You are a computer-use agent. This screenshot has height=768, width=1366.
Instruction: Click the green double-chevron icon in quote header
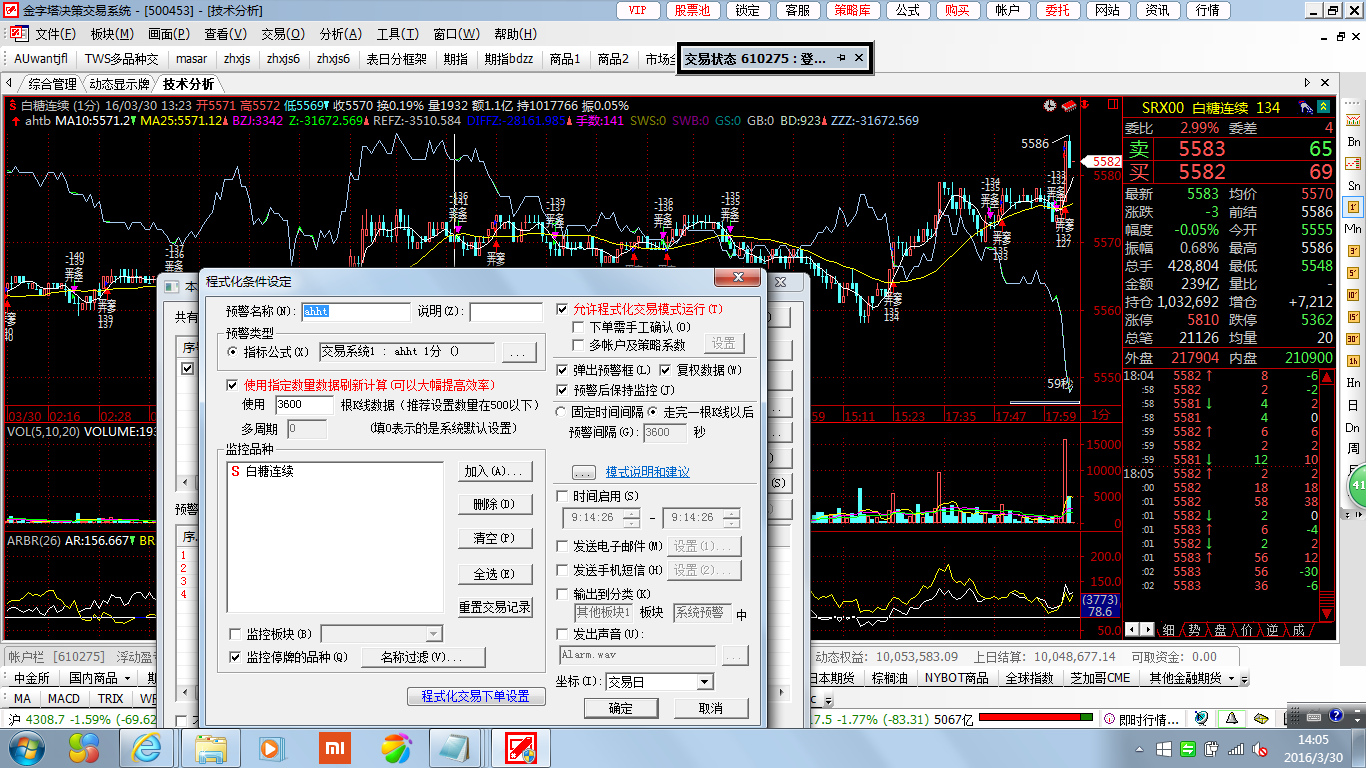pos(1323,107)
